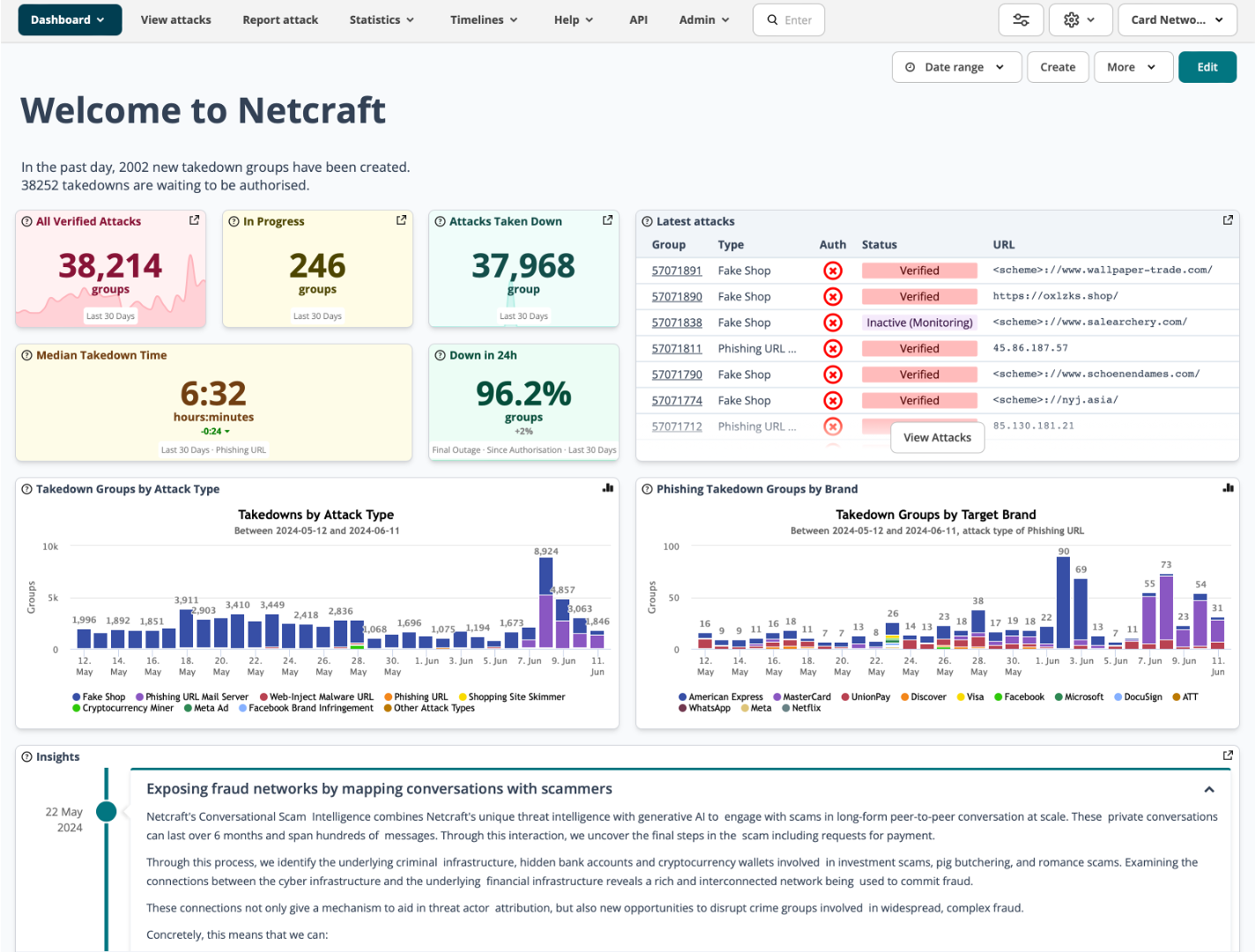1255x952 pixels.
Task: Click the chart icon on Takedown Groups by Attack Type
Action: pyautogui.click(x=607, y=487)
